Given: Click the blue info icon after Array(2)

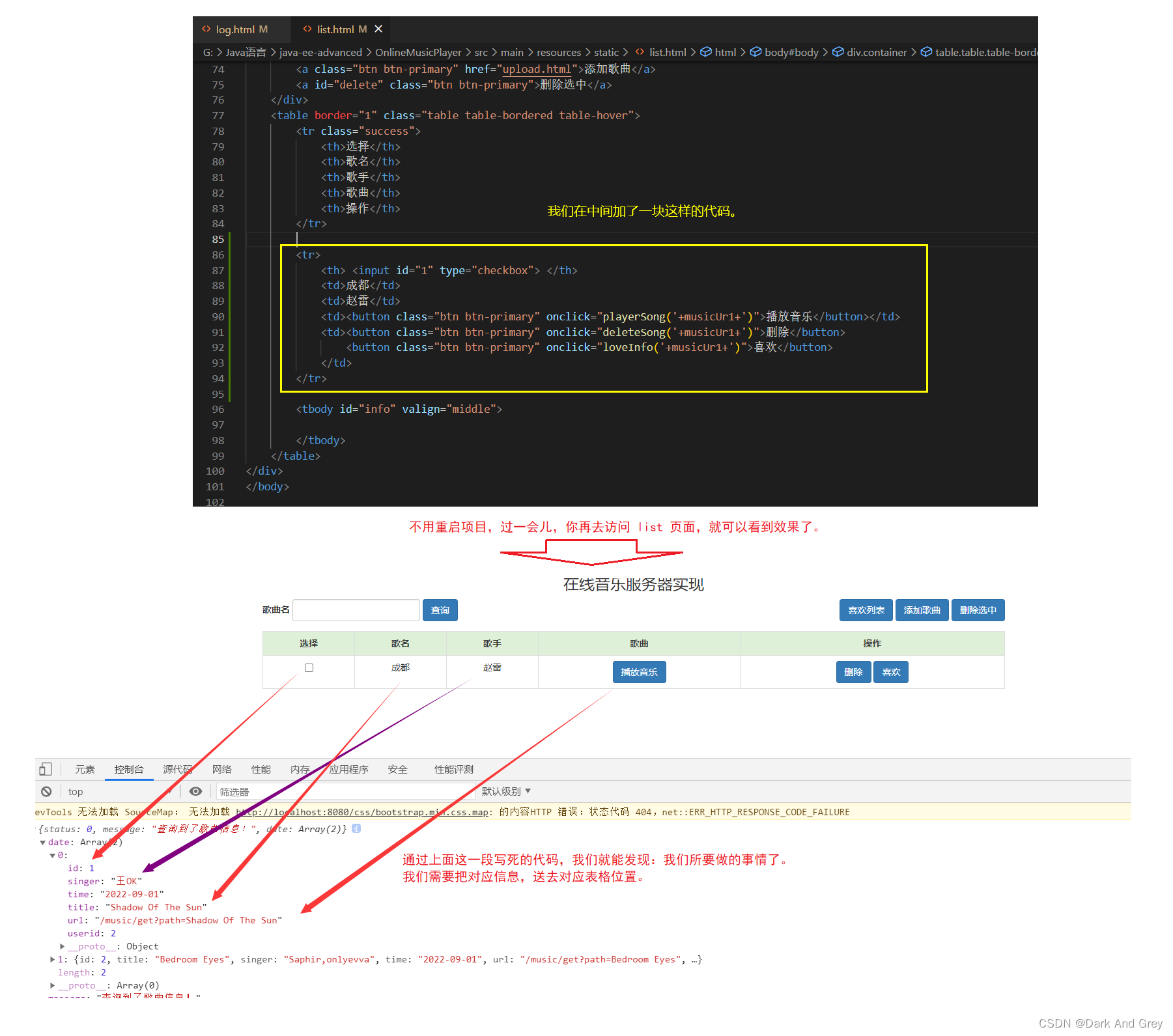Looking at the screenshot, I should [x=356, y=828].
